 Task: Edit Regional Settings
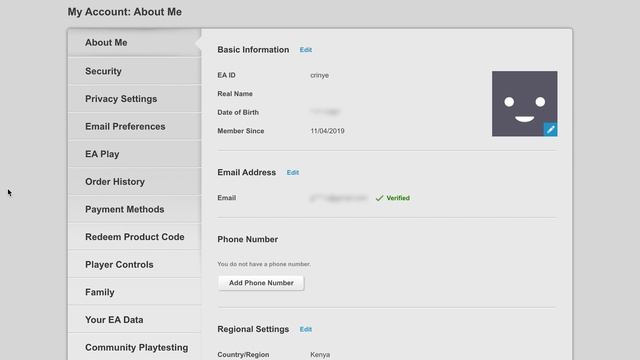[x=306, y=329]
